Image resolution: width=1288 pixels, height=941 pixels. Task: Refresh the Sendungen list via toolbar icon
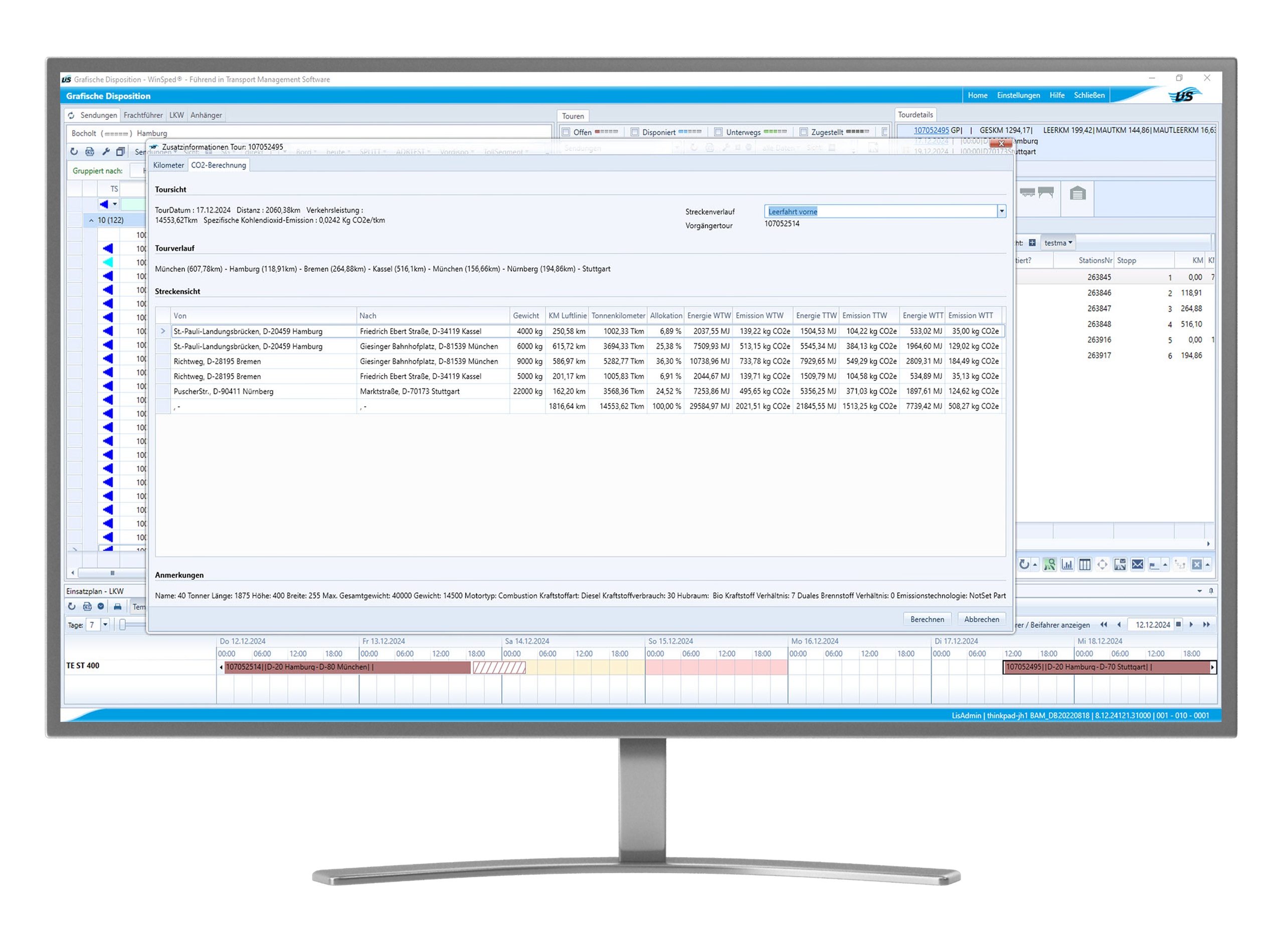[74, 151]
